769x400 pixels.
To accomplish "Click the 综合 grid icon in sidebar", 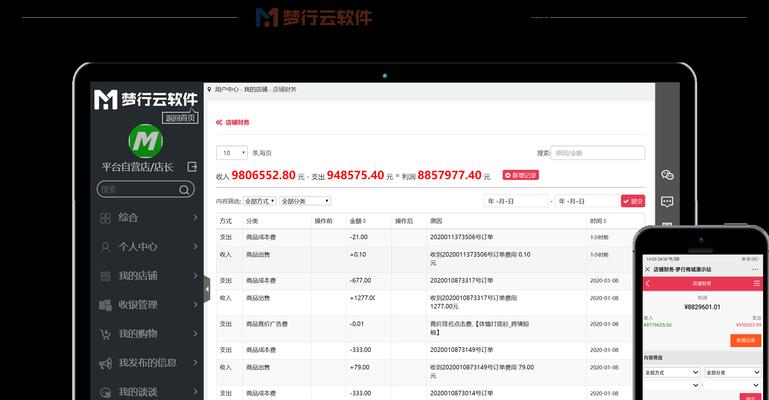I will point(105,218).
